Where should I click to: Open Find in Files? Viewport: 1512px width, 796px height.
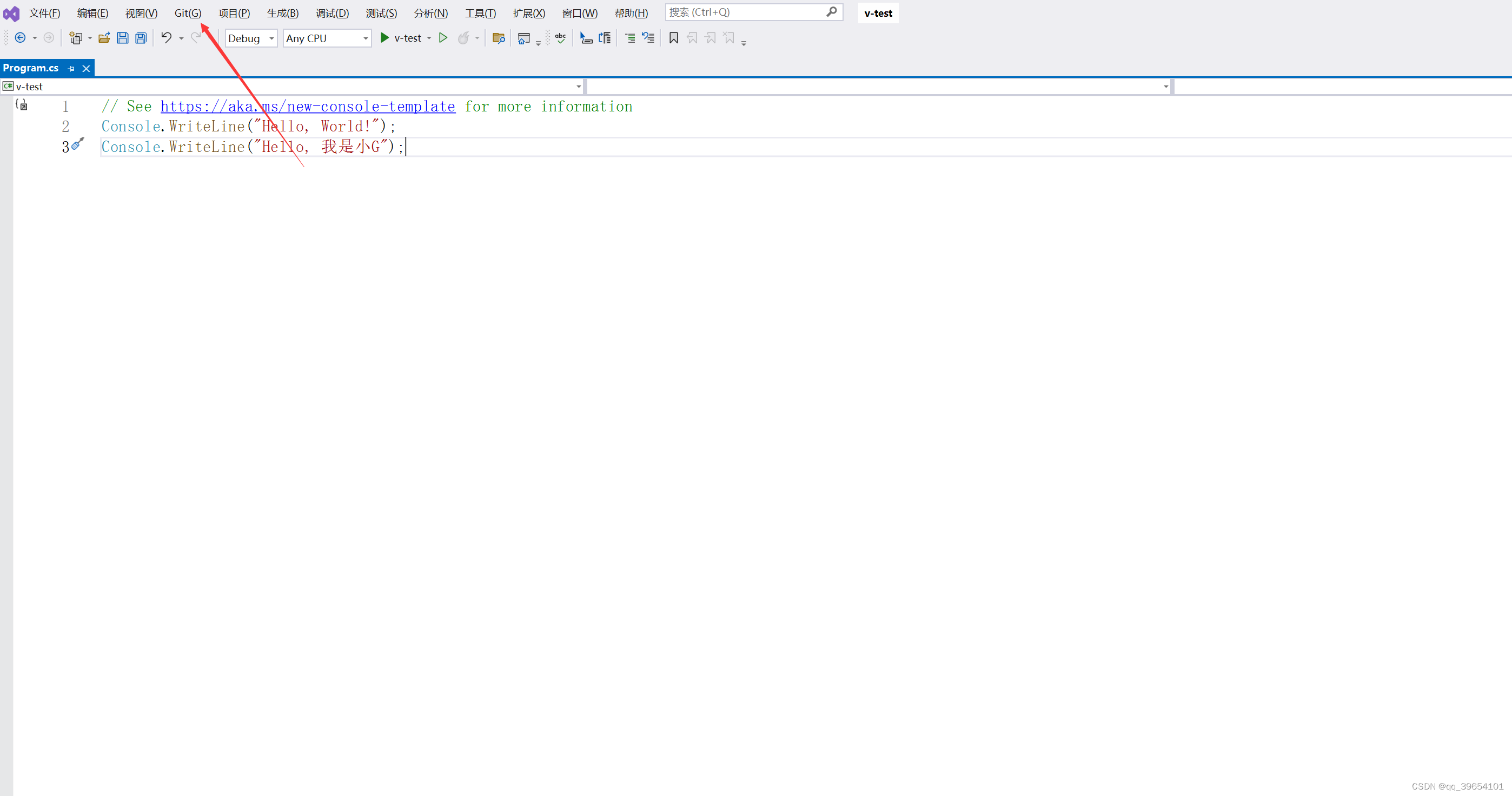499,37
